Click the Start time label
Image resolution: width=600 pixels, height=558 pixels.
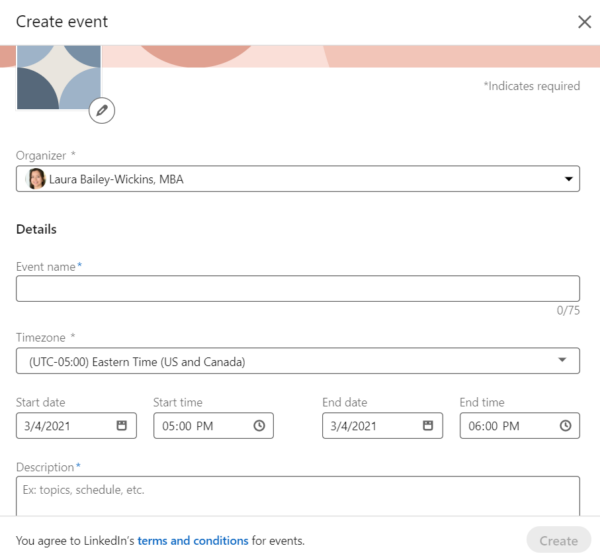point(178,402)
